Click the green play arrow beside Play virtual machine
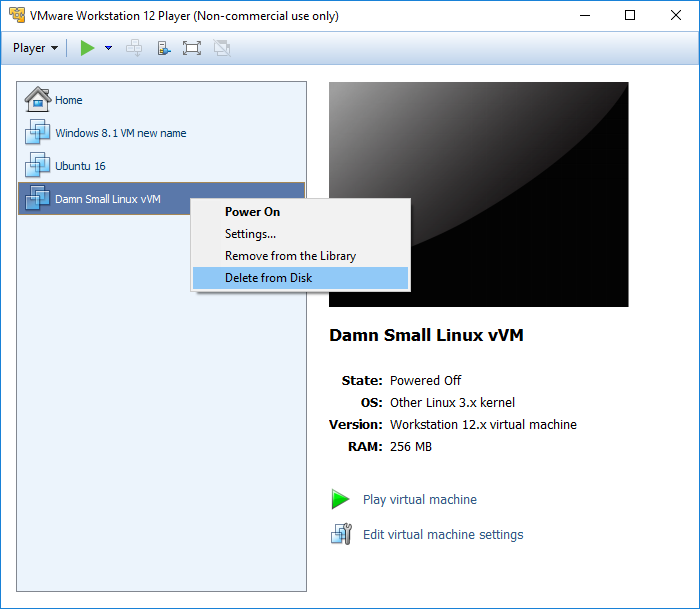 tap(341, 499)
